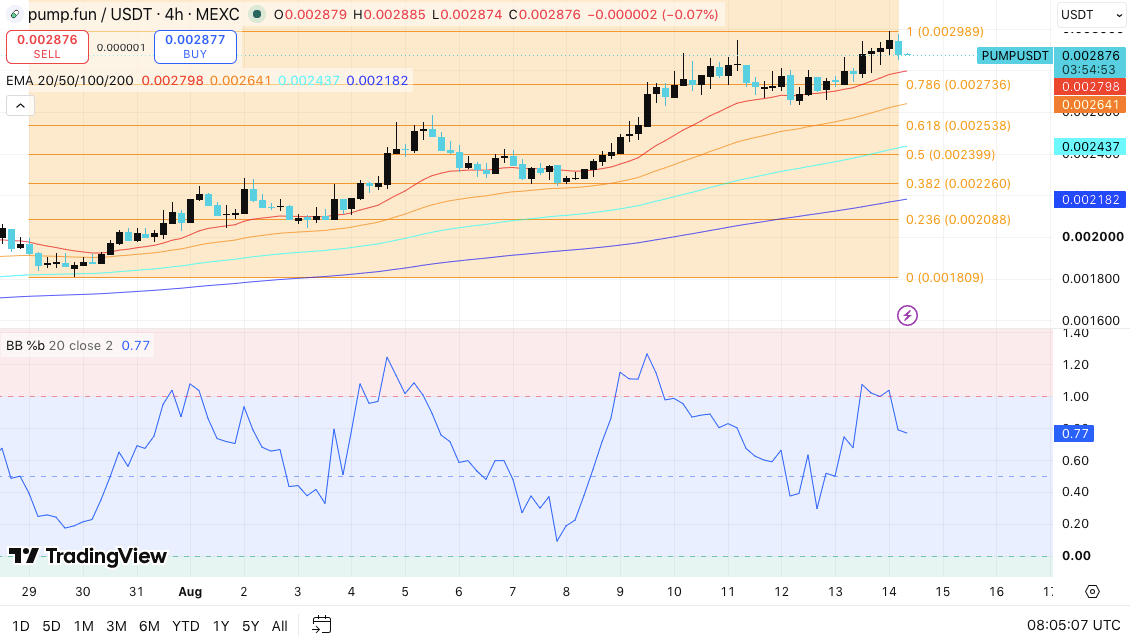Open the USDT currency dropdown

[1090, 14]
